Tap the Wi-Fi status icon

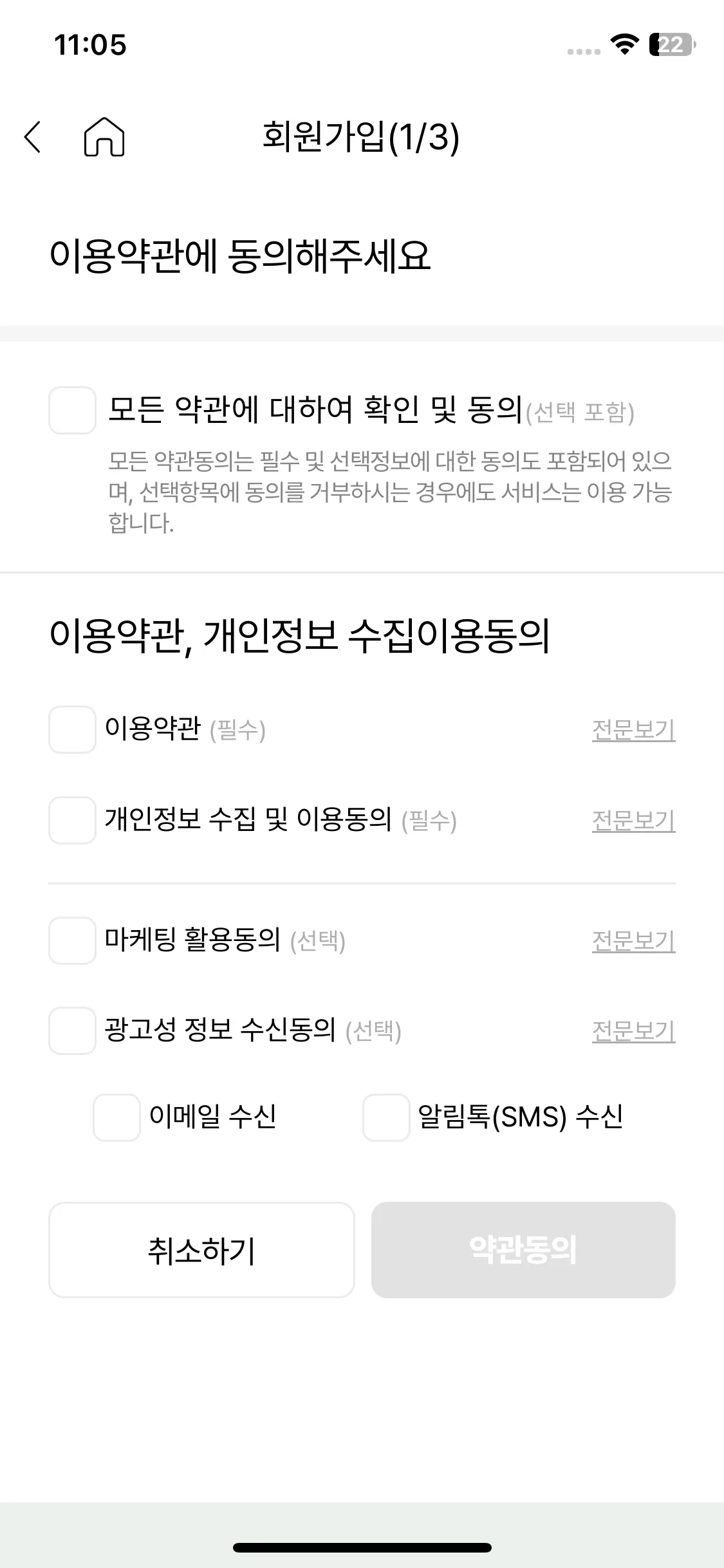(624, 44)
